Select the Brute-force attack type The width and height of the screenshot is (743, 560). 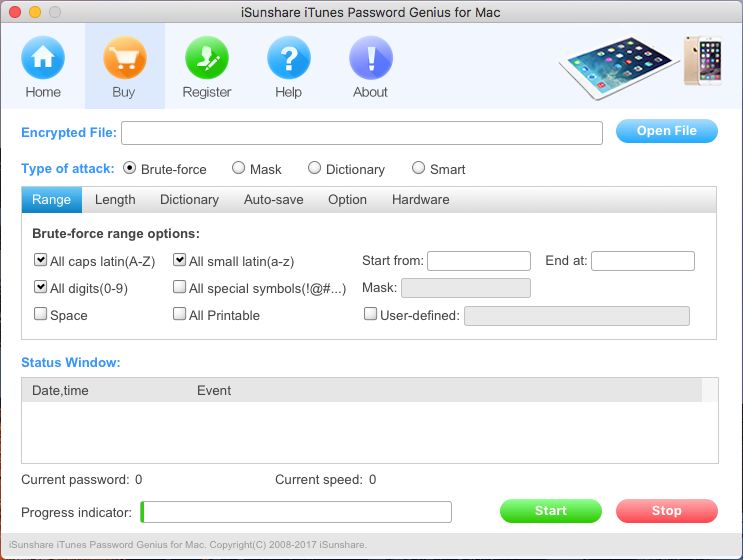129,168
